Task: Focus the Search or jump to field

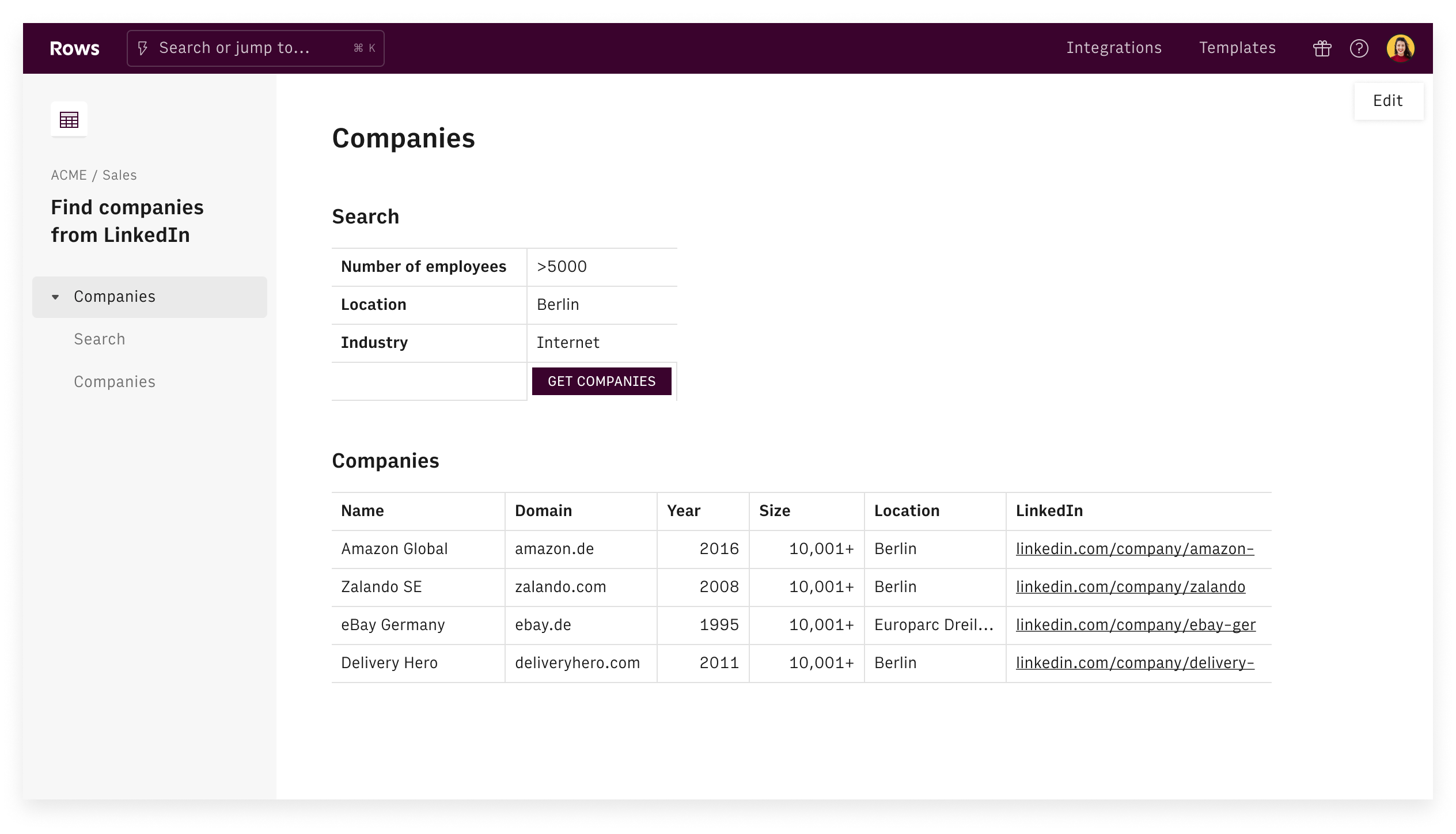Action: tap(256, 48)
